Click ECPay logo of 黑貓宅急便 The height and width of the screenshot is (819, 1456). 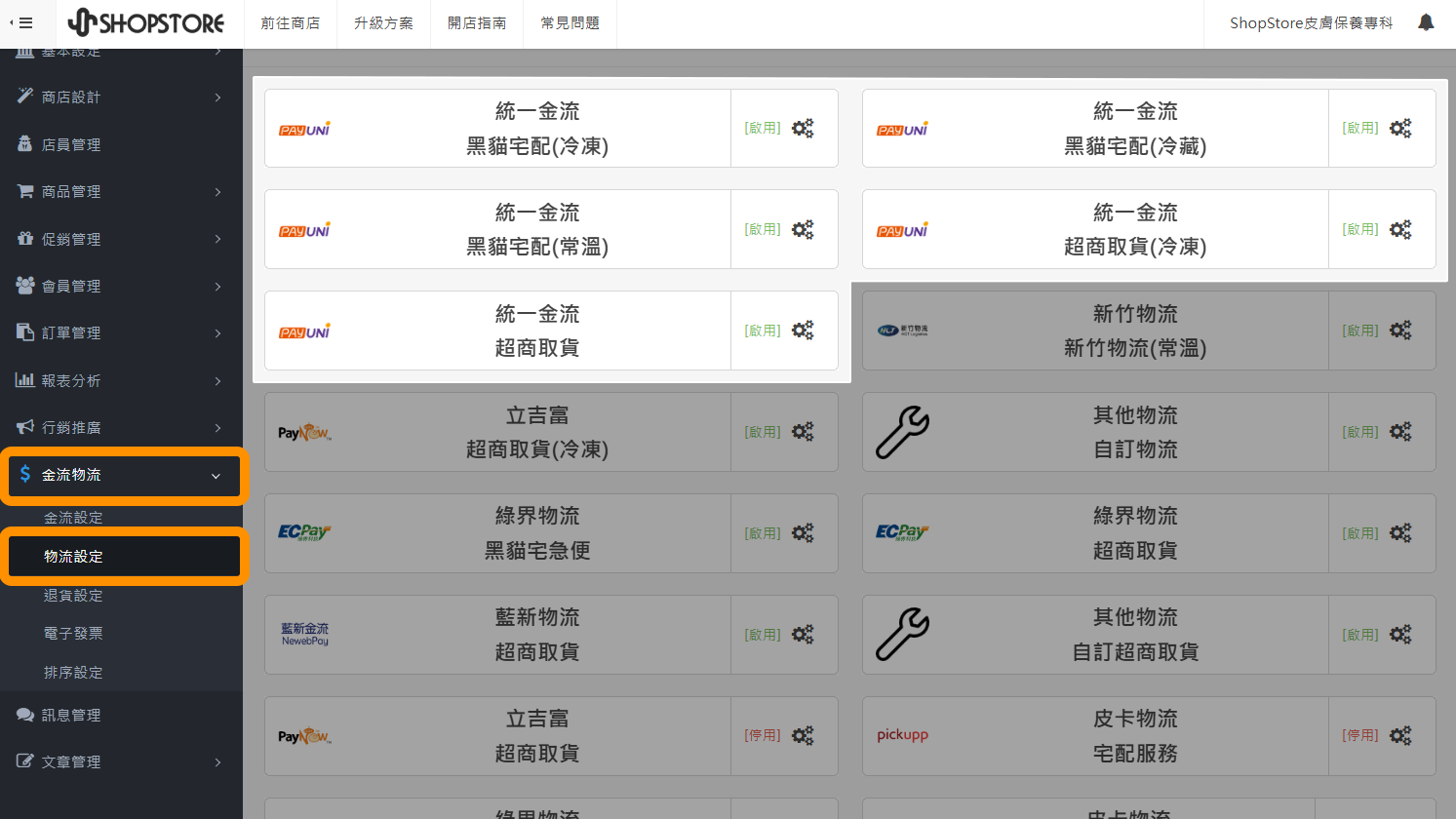pos(304,532)
